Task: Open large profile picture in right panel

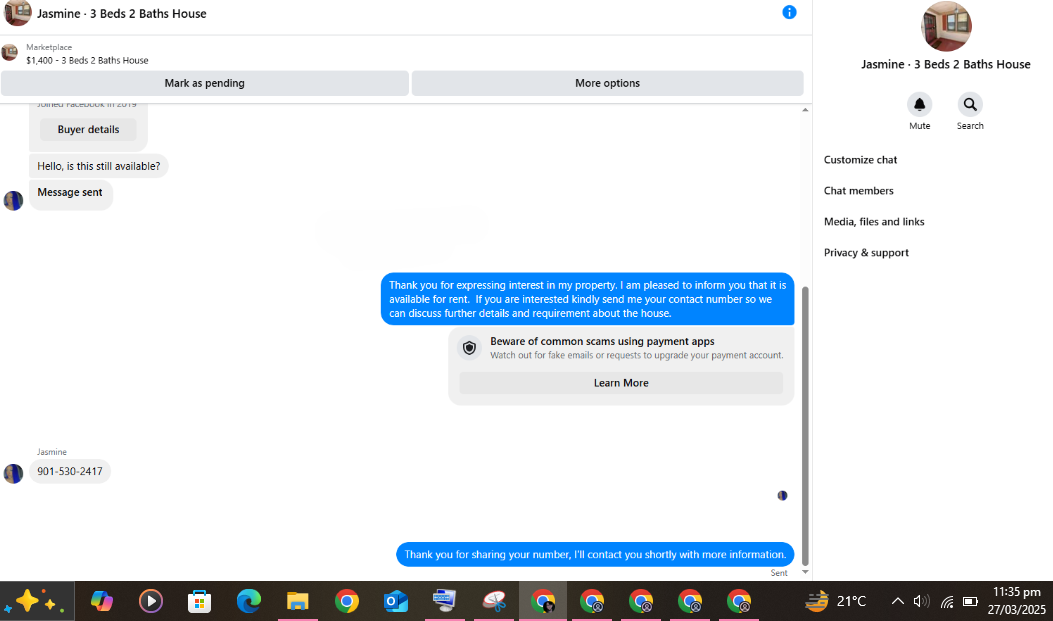Action: (x=946, y=26)
